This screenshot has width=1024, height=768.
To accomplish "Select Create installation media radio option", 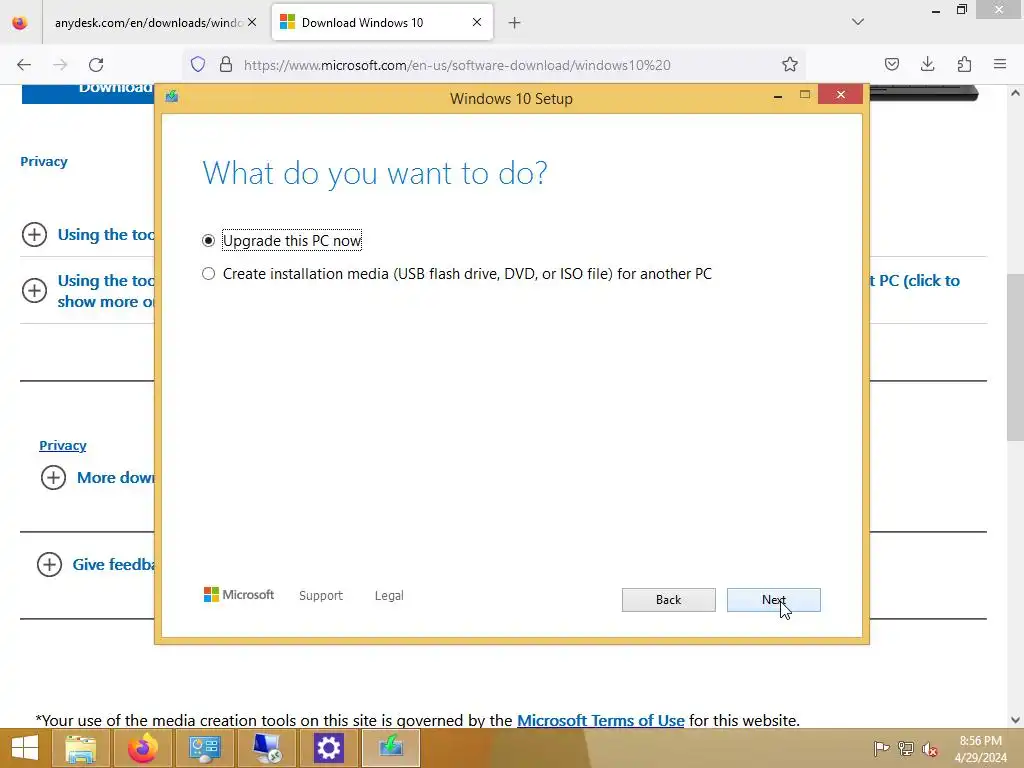I will pyautogui.click(x=208, y=274).
